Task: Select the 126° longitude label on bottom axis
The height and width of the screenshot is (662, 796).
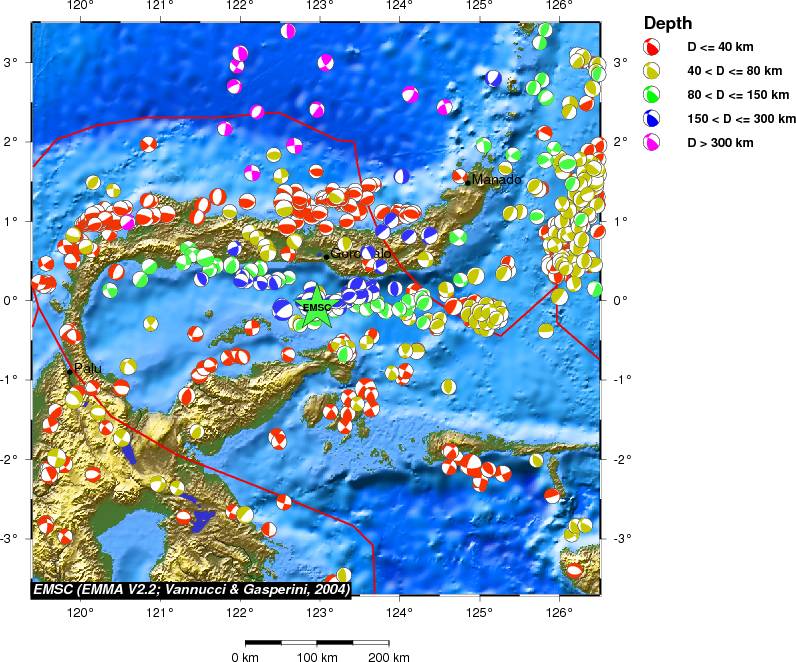Action: (558, 612)
